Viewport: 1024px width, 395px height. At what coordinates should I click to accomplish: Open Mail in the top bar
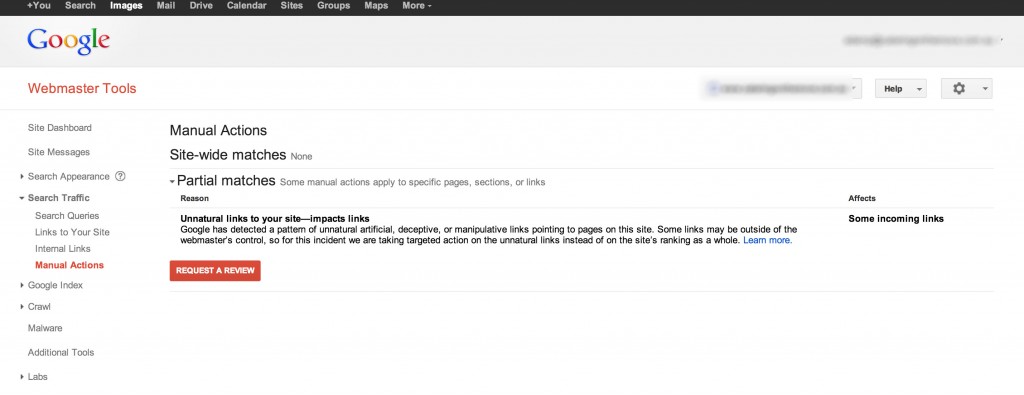(166, 6)
